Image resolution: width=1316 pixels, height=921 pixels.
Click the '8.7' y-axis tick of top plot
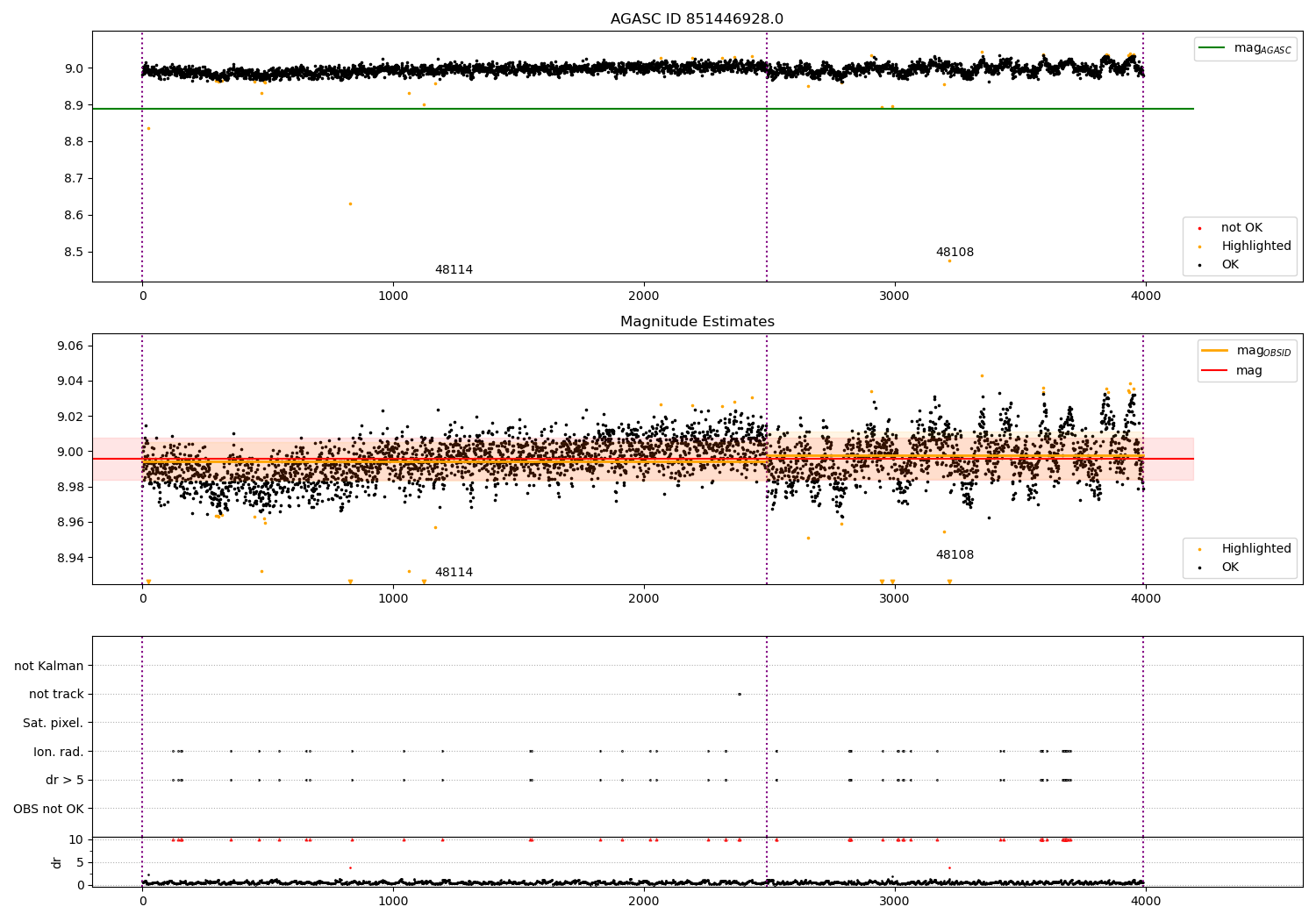[x=74, y=179]
